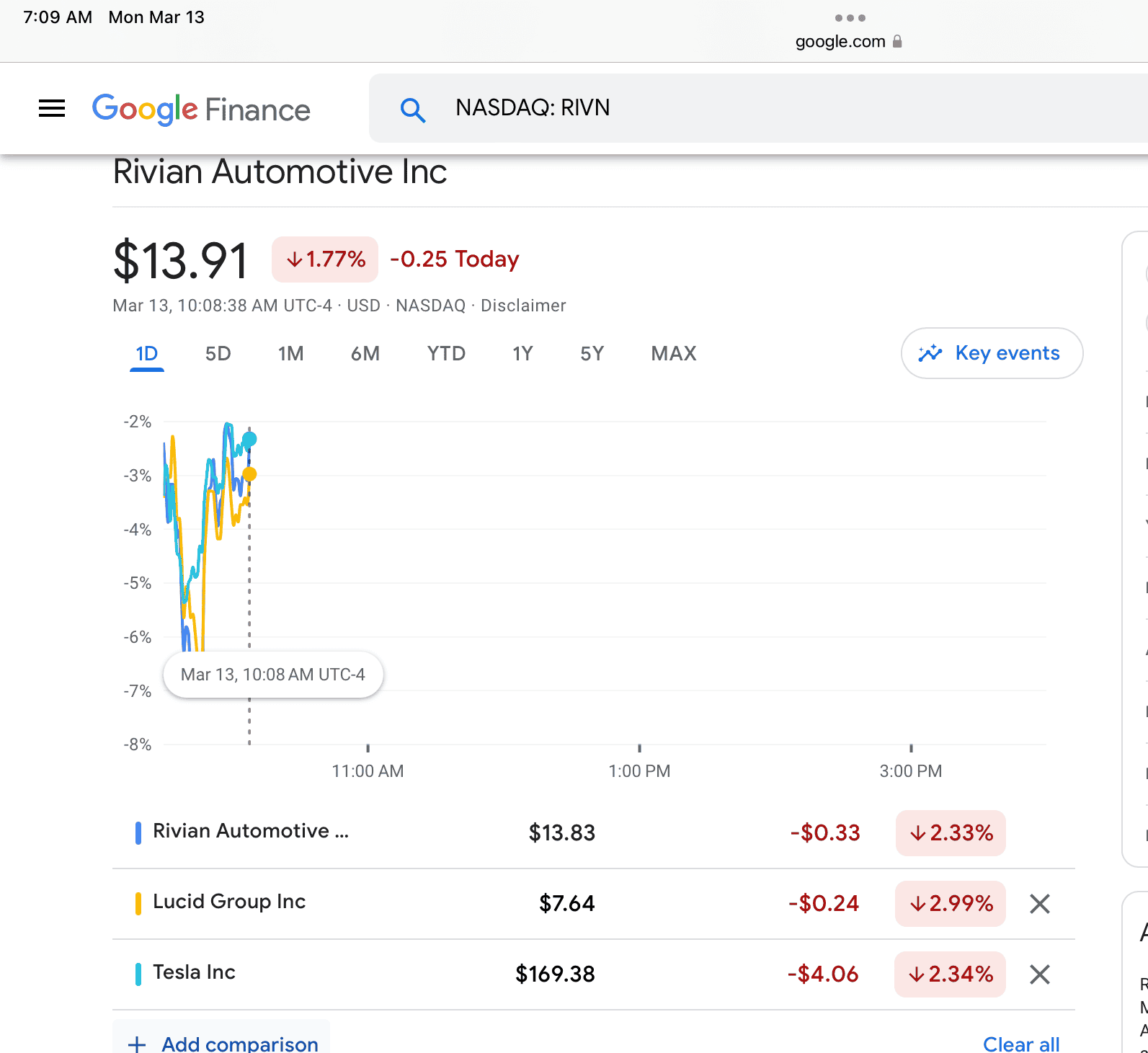Remove Lucid Group Inc comparison
Viewport: 1148px width, 1053px height.
click(x=1039, y=904)
